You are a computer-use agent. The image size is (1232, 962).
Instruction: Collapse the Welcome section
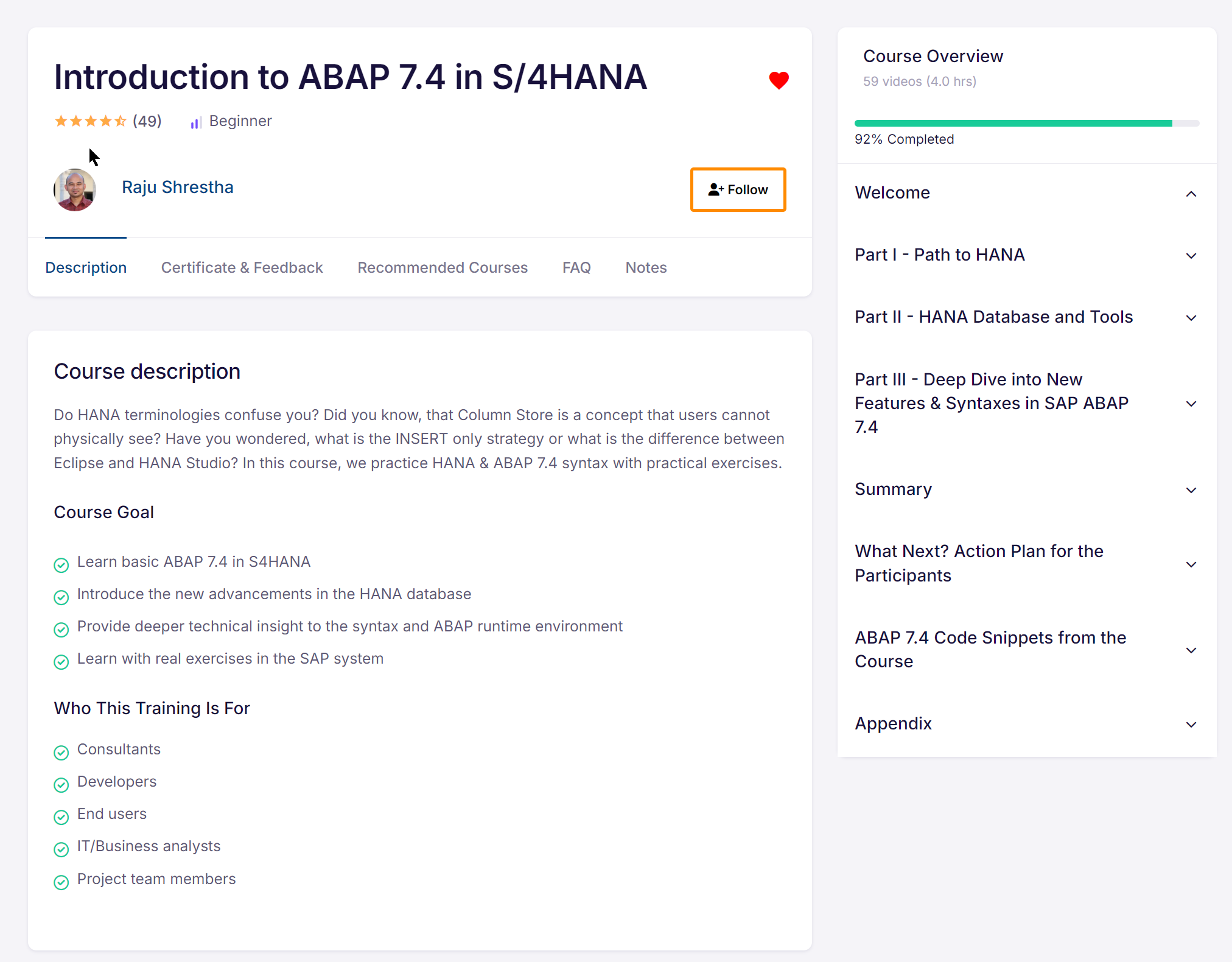pyautogui.click(x=1191, y=194)
